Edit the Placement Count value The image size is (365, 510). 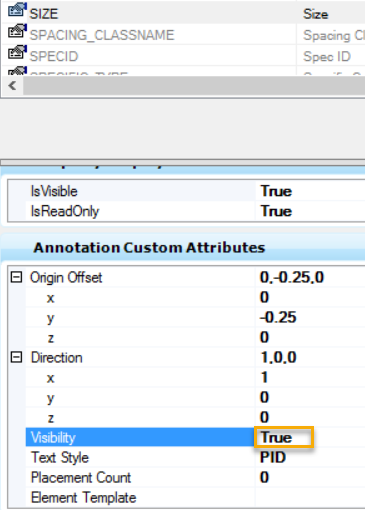tap(310, 477)
